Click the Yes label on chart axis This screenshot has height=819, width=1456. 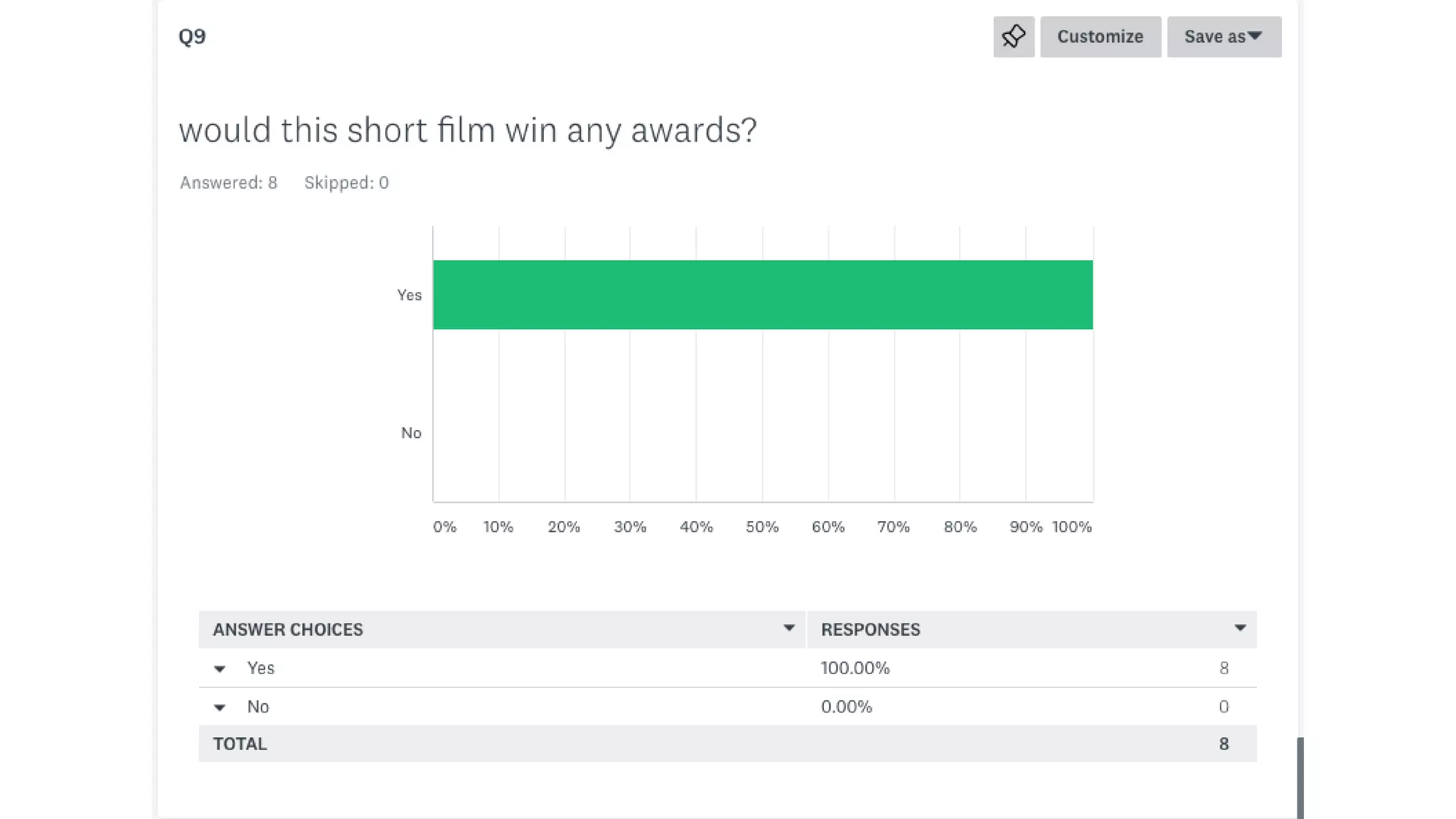pos(409,295)
